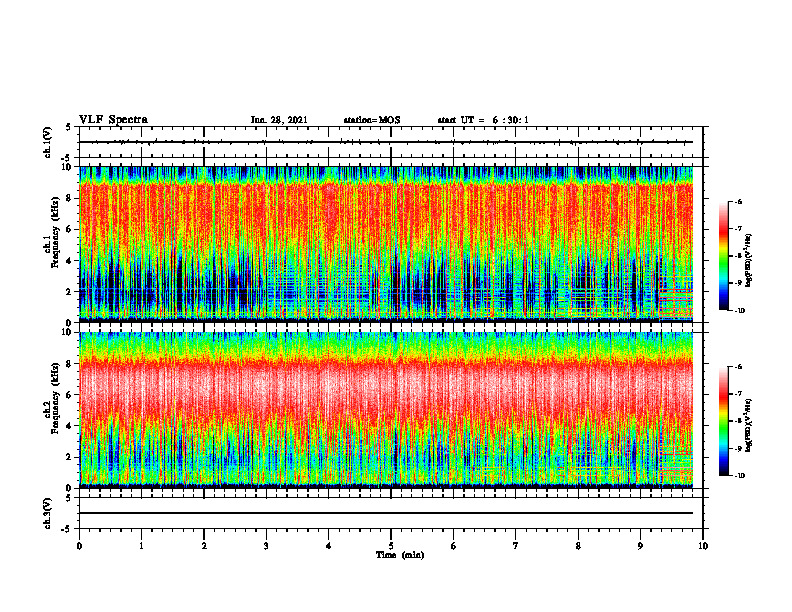Click time axis tick label "10"
792x612 pixels.
point(703,546)
